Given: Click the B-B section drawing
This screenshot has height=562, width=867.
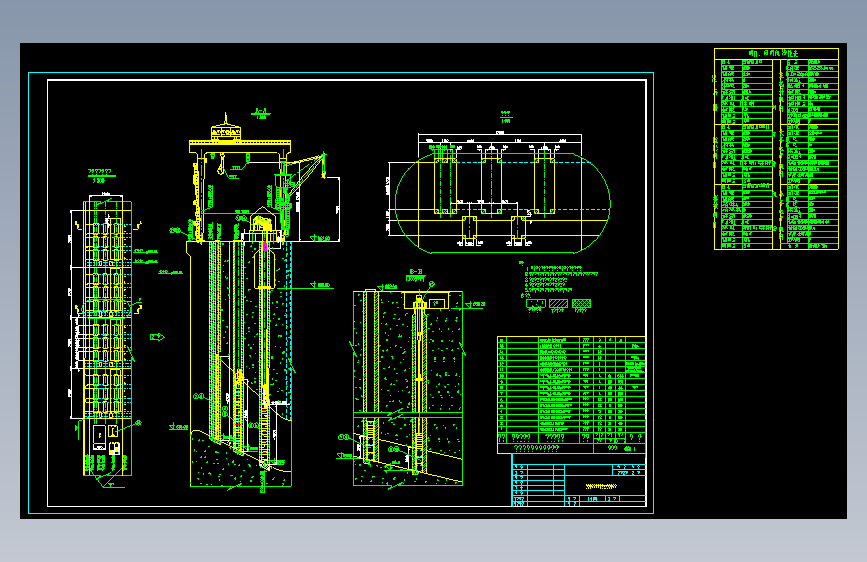Looking at the screenshot, I should coord(408,388).
